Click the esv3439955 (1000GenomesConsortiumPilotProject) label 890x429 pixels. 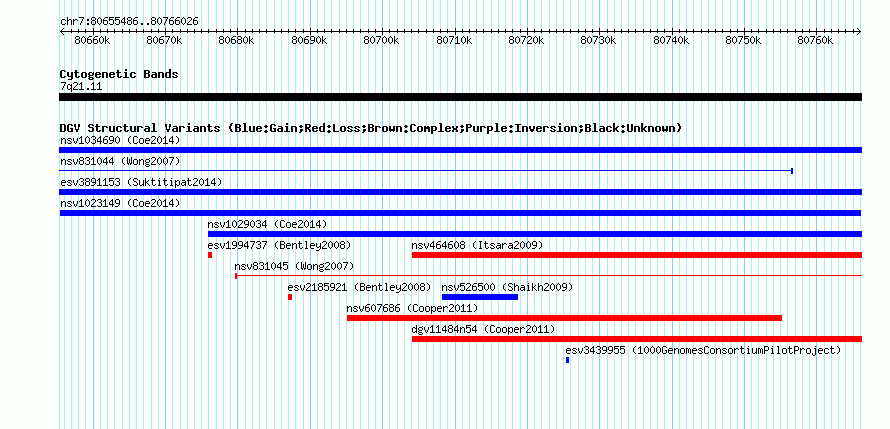pyautogui.click(x=703, y=350)
